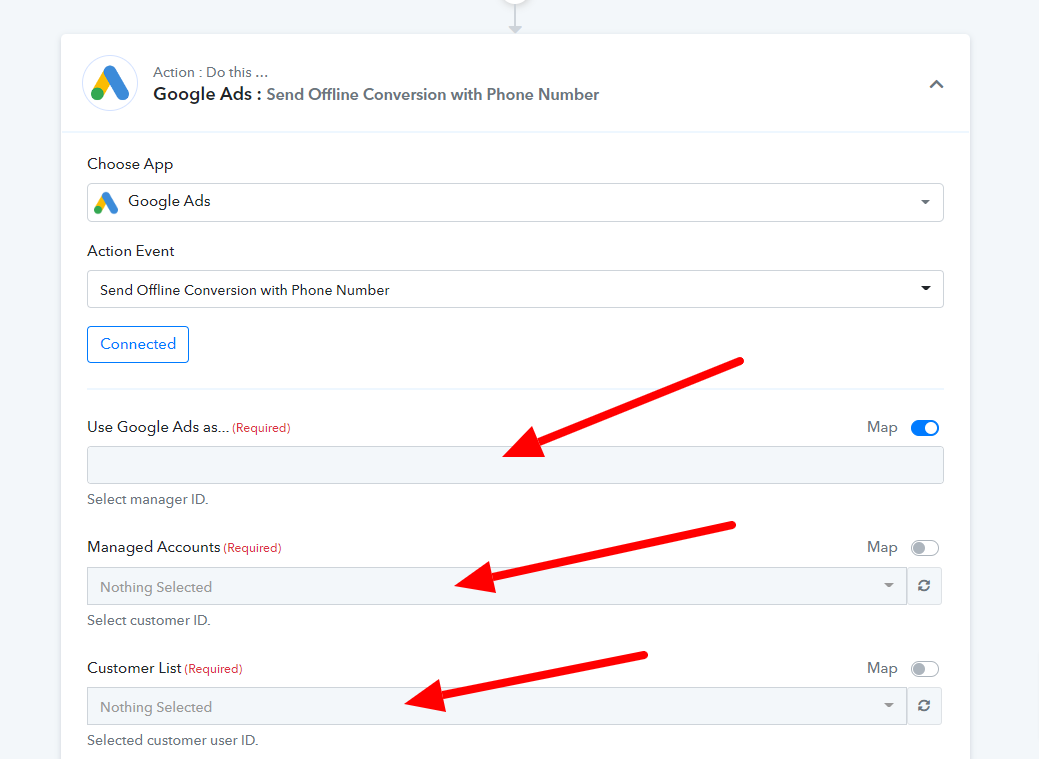
Task: Click the Google Ads icon inside Choose App field
Action: point(106,202)
